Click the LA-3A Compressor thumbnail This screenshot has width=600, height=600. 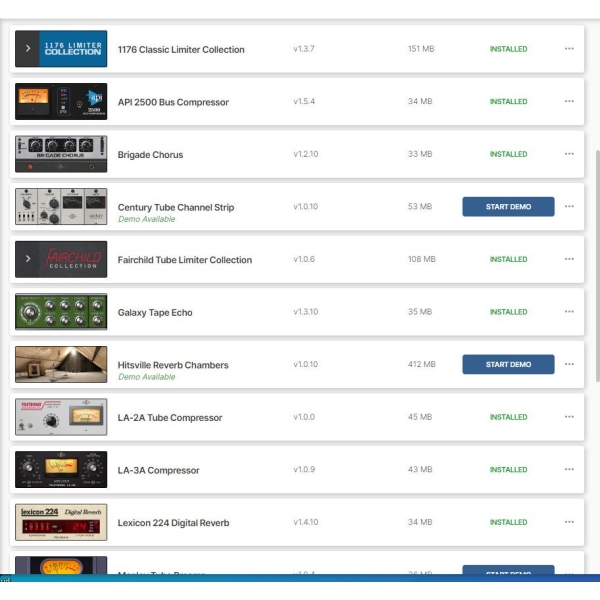(61, 470)
